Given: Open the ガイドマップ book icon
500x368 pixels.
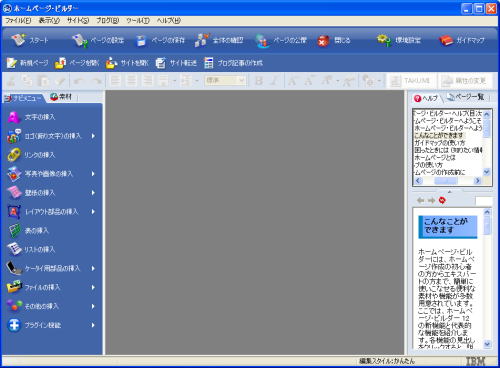Looking at the screenshot, I should (x=446, y=40).
